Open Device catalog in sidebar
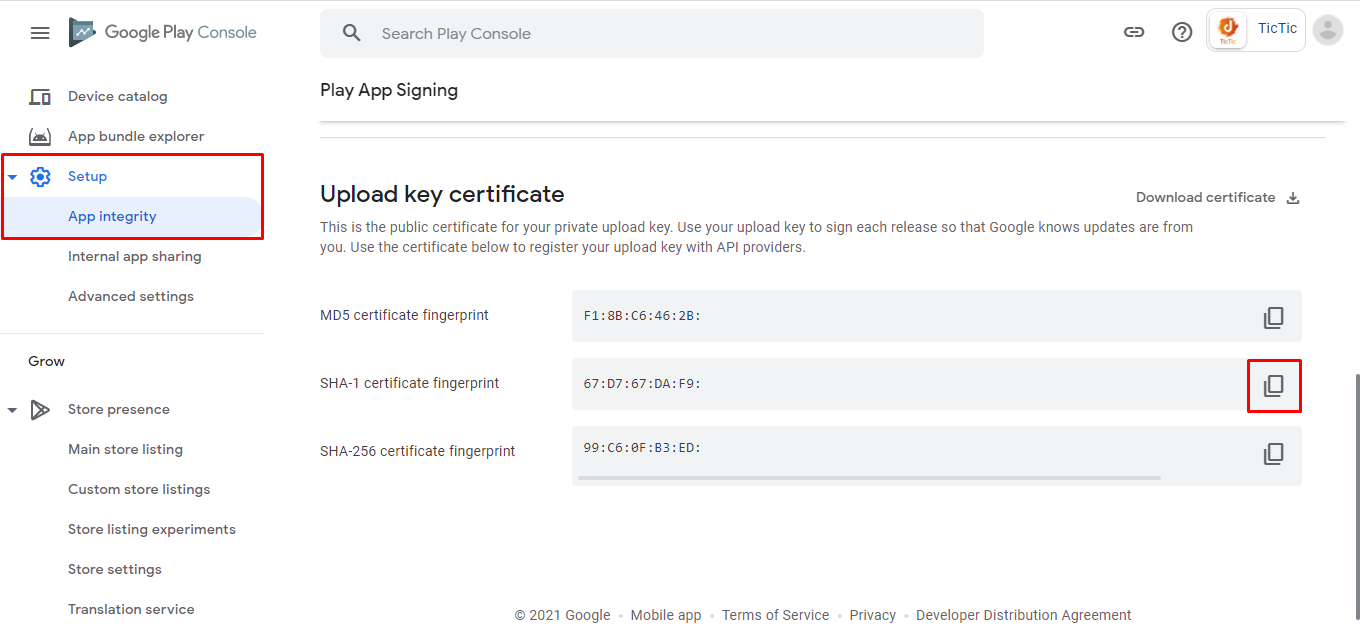This screenshot has height=626, width=1360. [117, 97]
